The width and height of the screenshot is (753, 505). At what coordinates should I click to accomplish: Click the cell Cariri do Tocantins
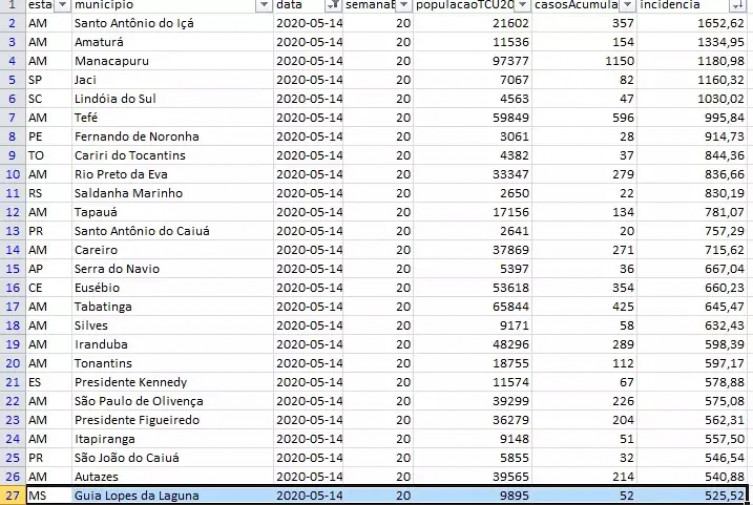click(173, 155)
